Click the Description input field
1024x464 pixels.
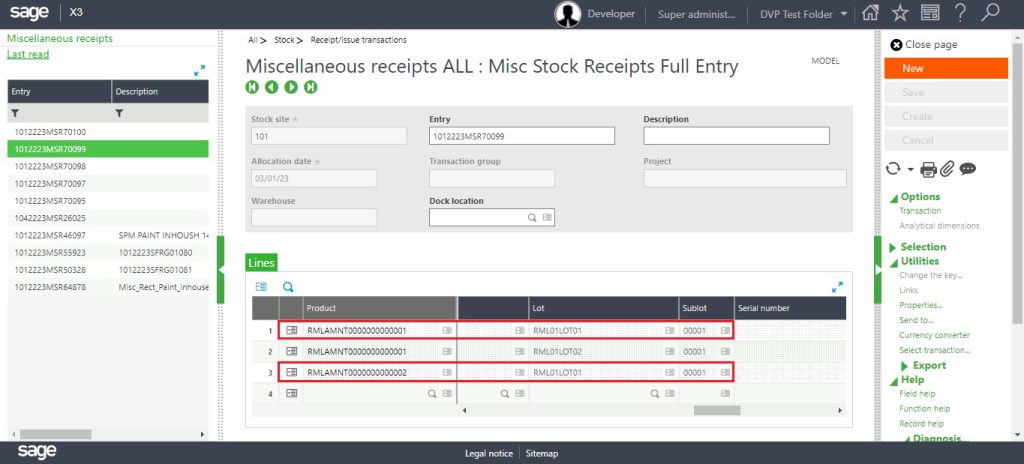pyautogui.click(x=737, y=136)
